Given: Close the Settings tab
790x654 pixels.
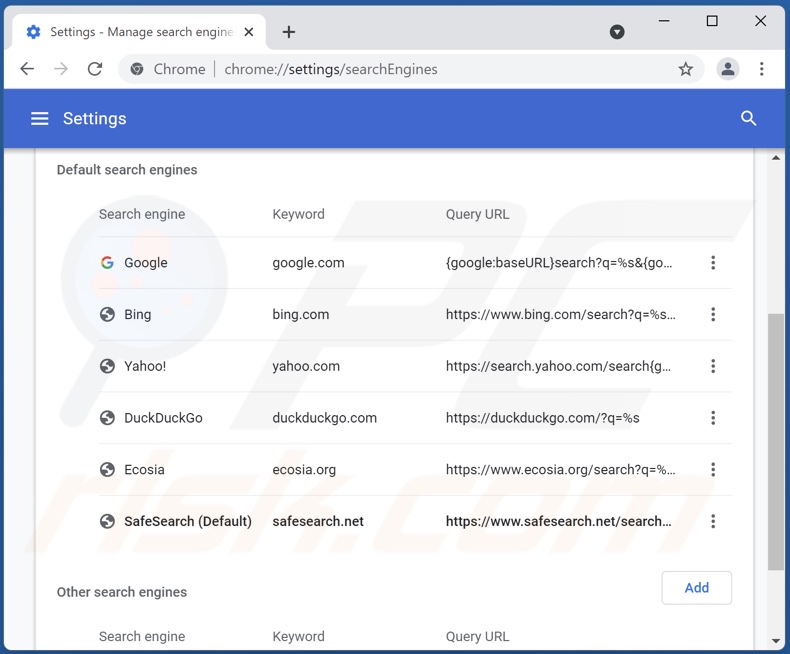Looking at the screenshot, I should [248, 32].
